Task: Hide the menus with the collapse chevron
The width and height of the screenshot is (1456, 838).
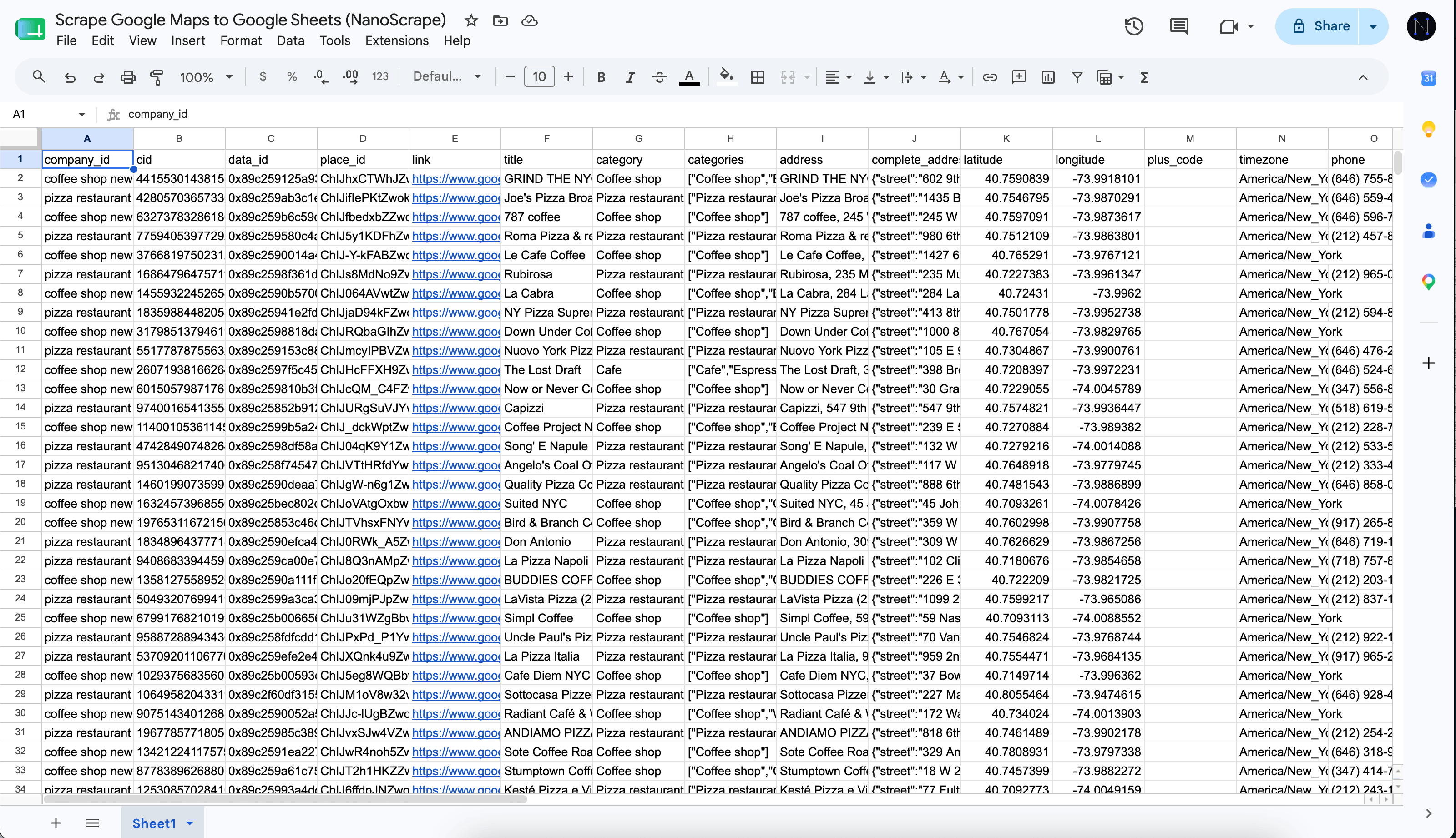Action: coord(1363,77)
